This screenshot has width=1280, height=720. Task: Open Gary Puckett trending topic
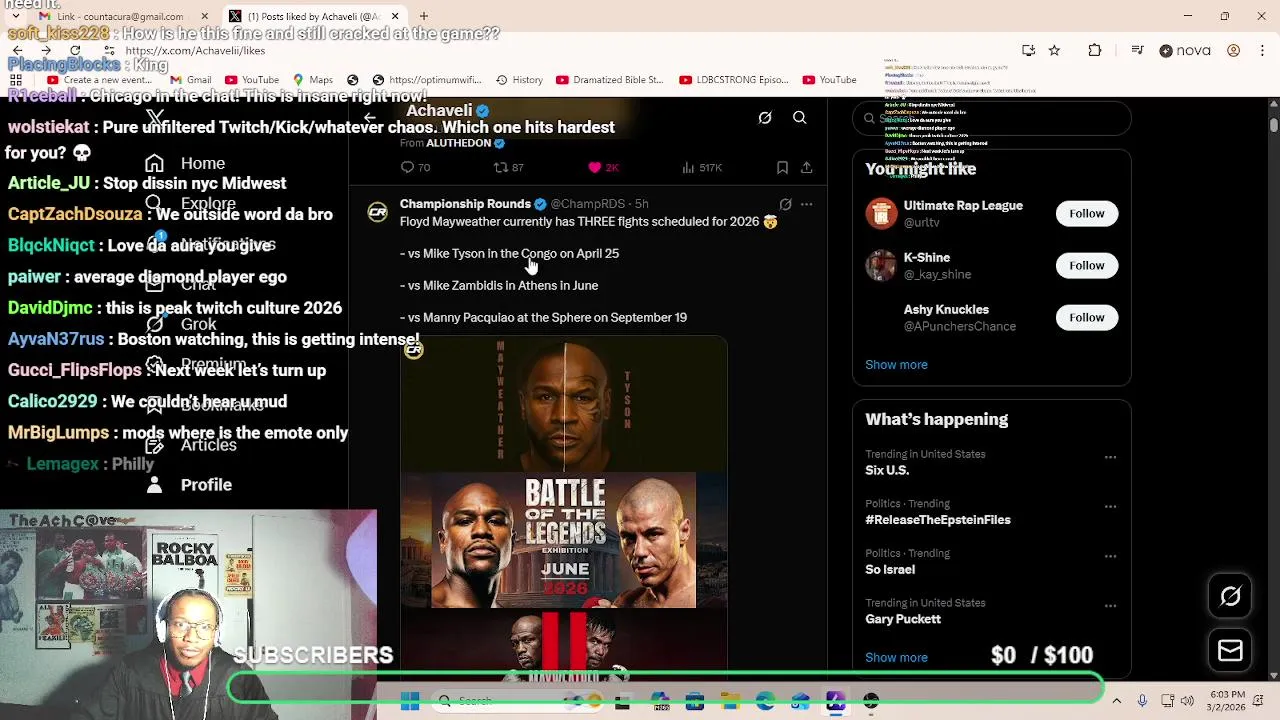[903, 619]
